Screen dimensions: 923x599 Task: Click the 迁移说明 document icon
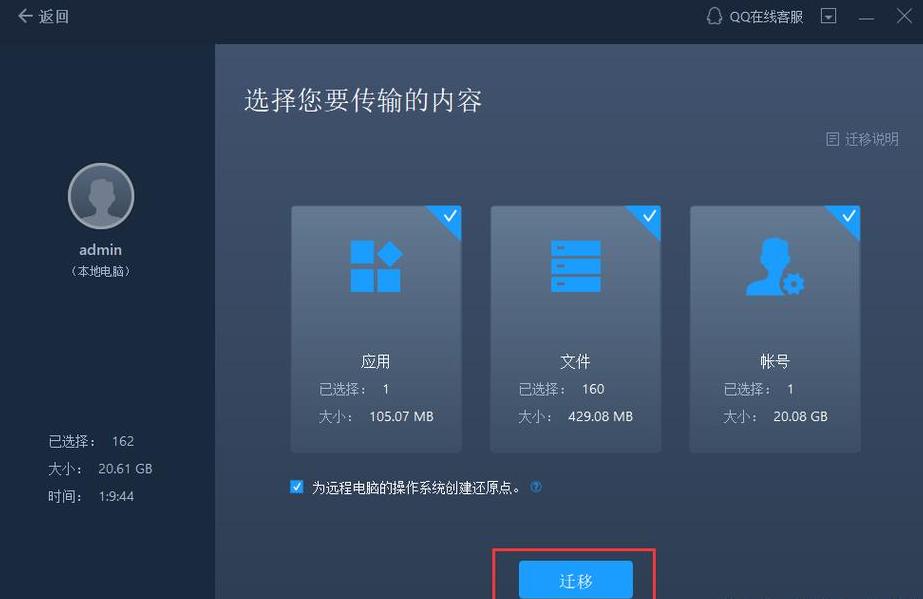(x=832, y=139)
